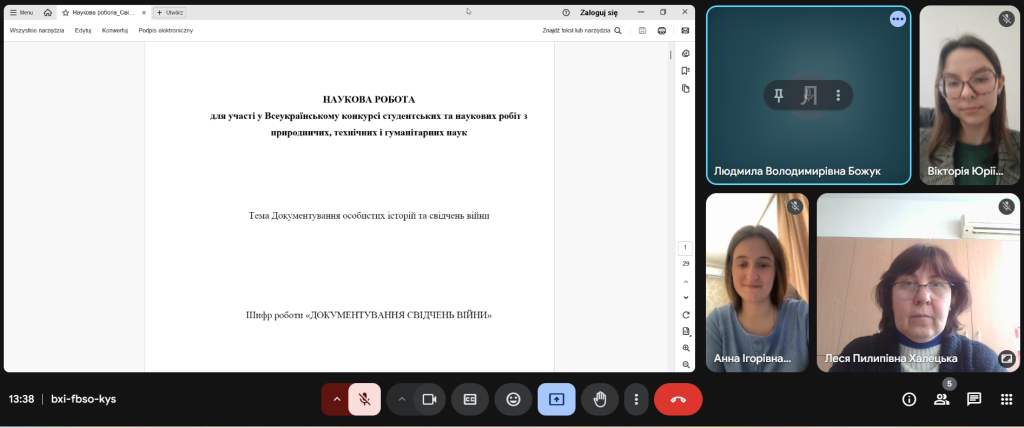Raise your hand in the meeting
The height and width of the screenshot is (428, 1024).
click(600, 399)
